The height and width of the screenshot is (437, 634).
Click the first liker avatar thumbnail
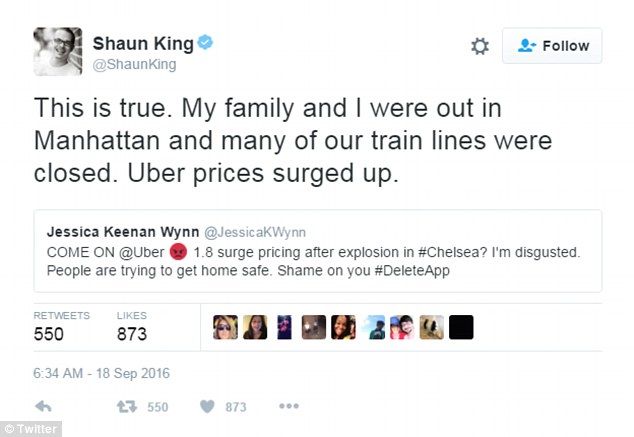(x=226, y=327)
